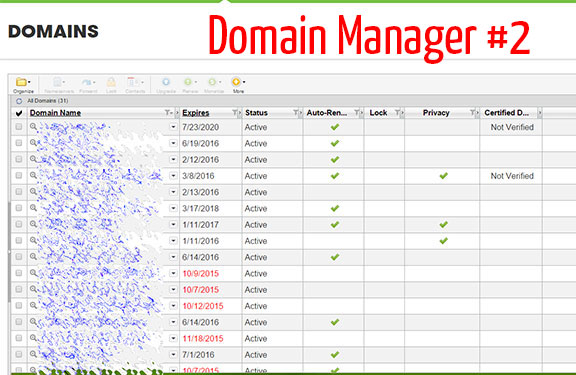Open dropdown arrow in 10/12/2015 row
The height and width of the screenshot is (375, 576).
point(173,305)
